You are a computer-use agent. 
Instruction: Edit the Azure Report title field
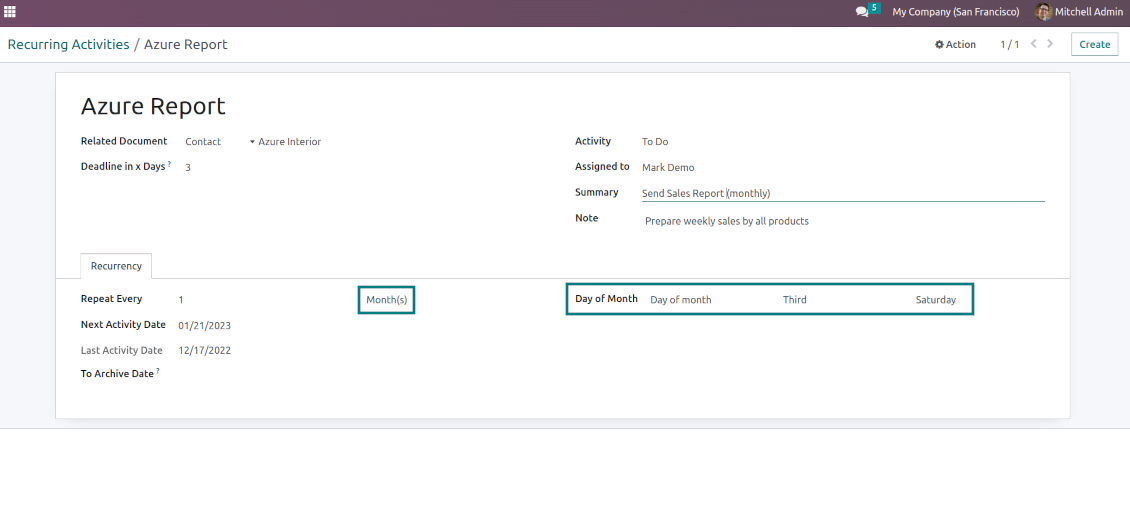pyautogui.click(x=154, y=106)
